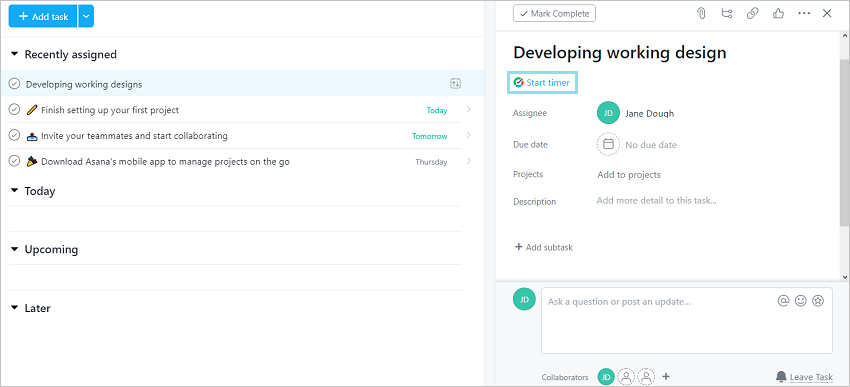Viewport: 850px width, 387px height.
Task: Close the task details pane
Action: pos(827,14)
